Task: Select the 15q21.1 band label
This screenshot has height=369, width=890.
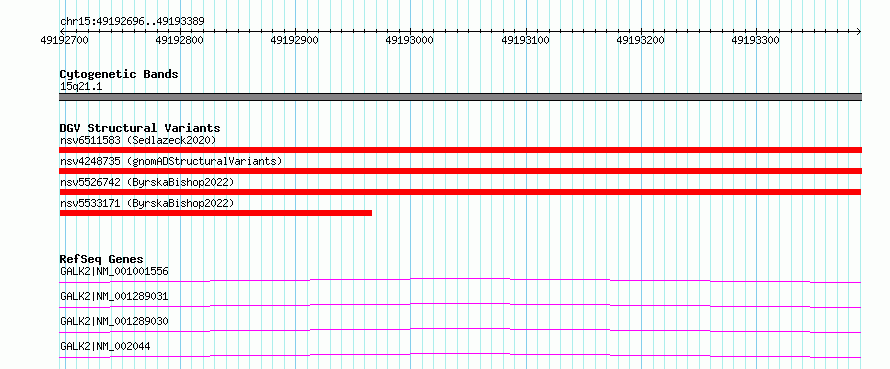Action: pyautogui.click(x=81, y=87)
